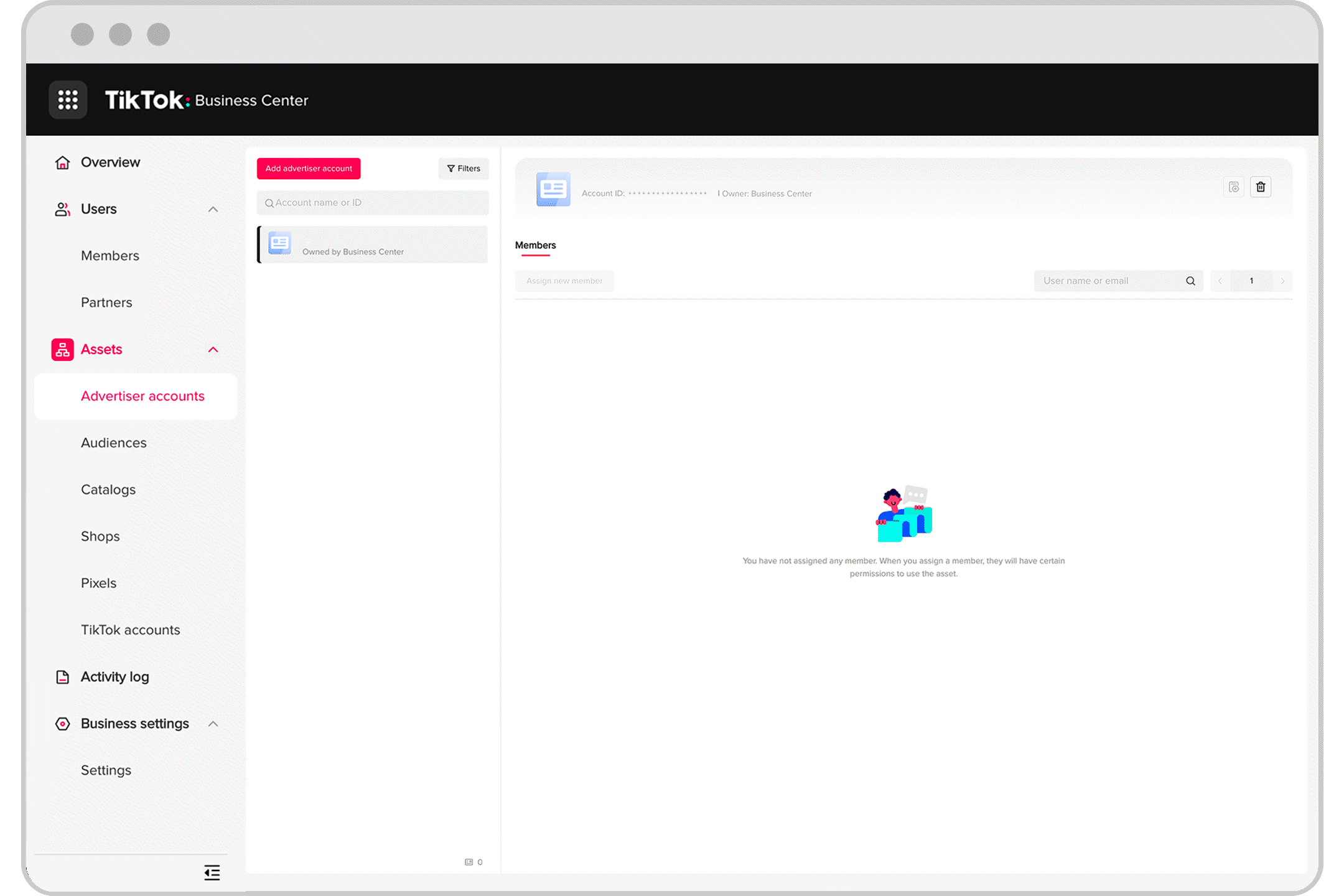Click the TikTok Business Center grid icon
Screen dimensions: 1344x896
point(68,99)
